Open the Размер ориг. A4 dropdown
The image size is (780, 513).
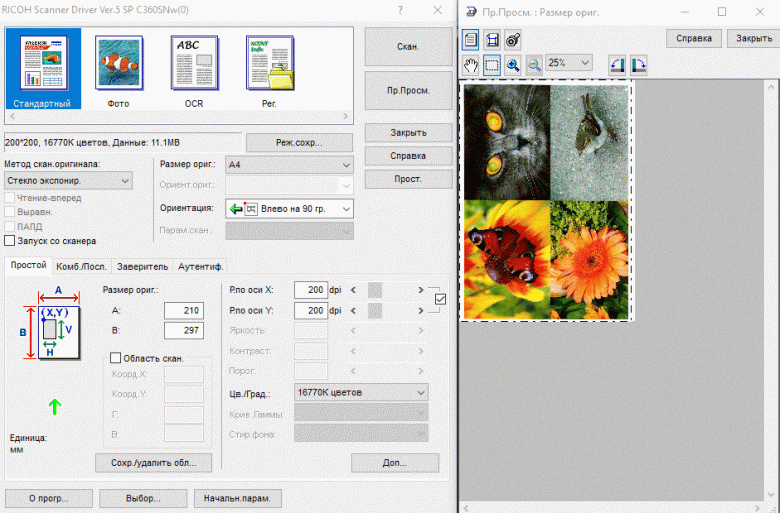[x=290, y=165]
